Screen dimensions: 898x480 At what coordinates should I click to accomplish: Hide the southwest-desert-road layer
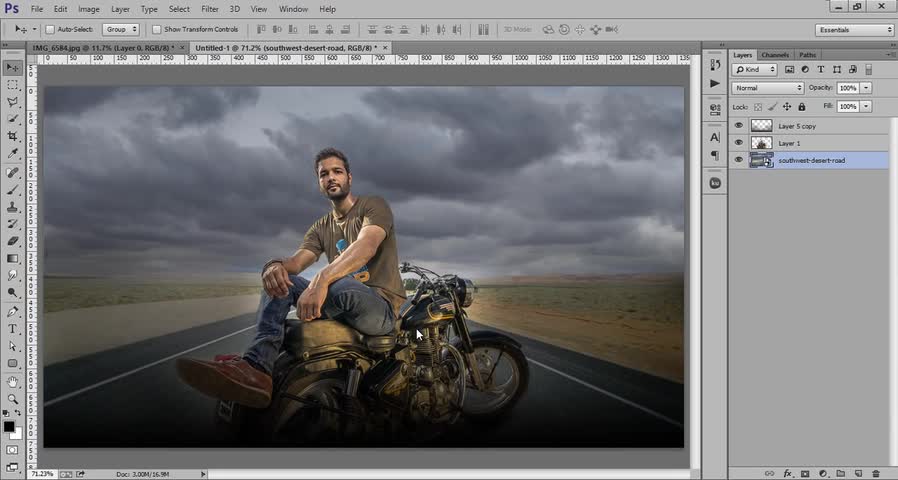coord(739,160)
